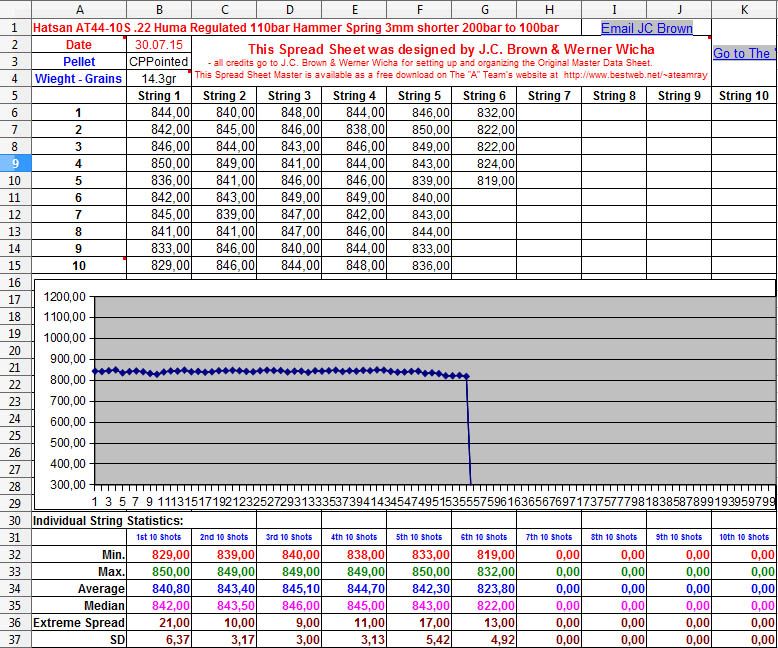Click the Median row label
The height and width of the screenshot is (648, 778).
79,605
